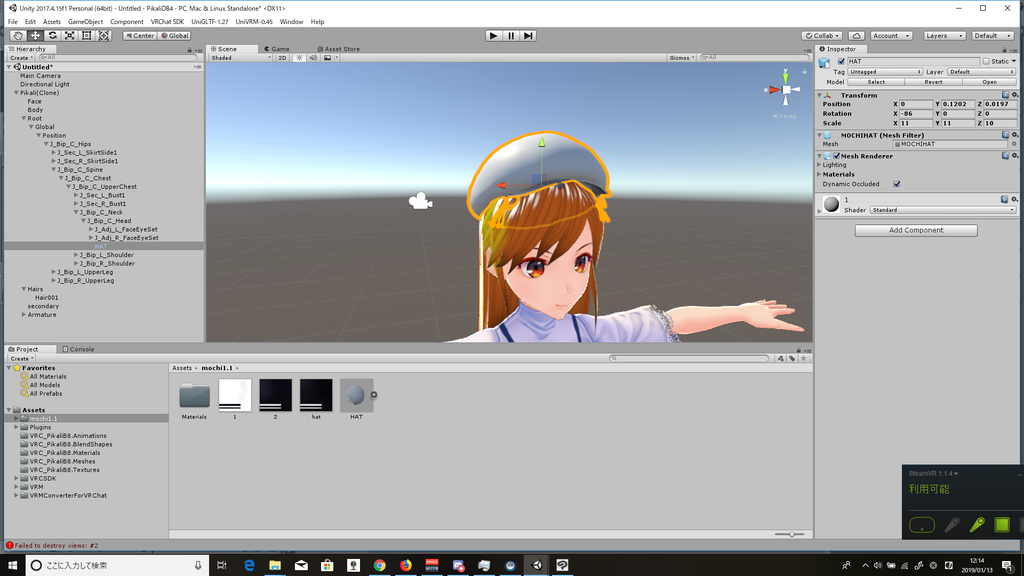
Task: Adjust the project icon size slider
Action: tap(791, 534)
